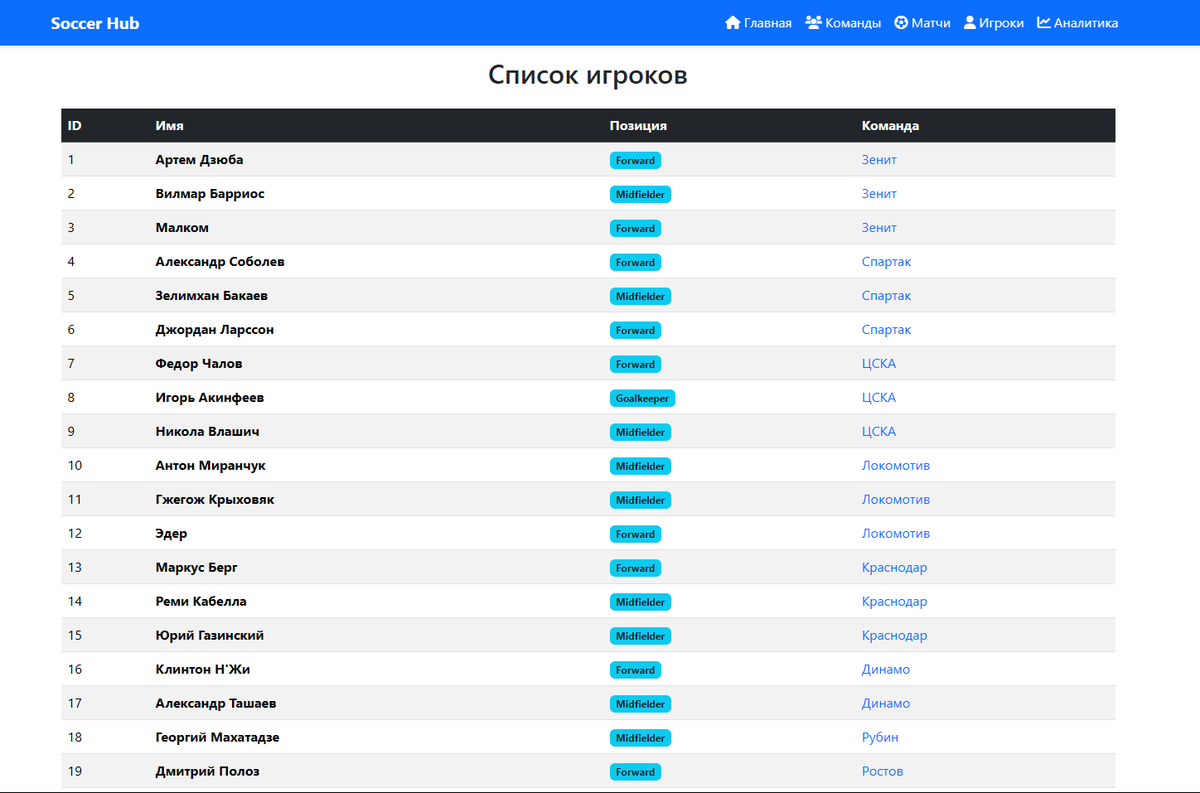Click the player name Зелимхан Бакаев
This screenshot has width=1200, height=793.
coord(212,296)
